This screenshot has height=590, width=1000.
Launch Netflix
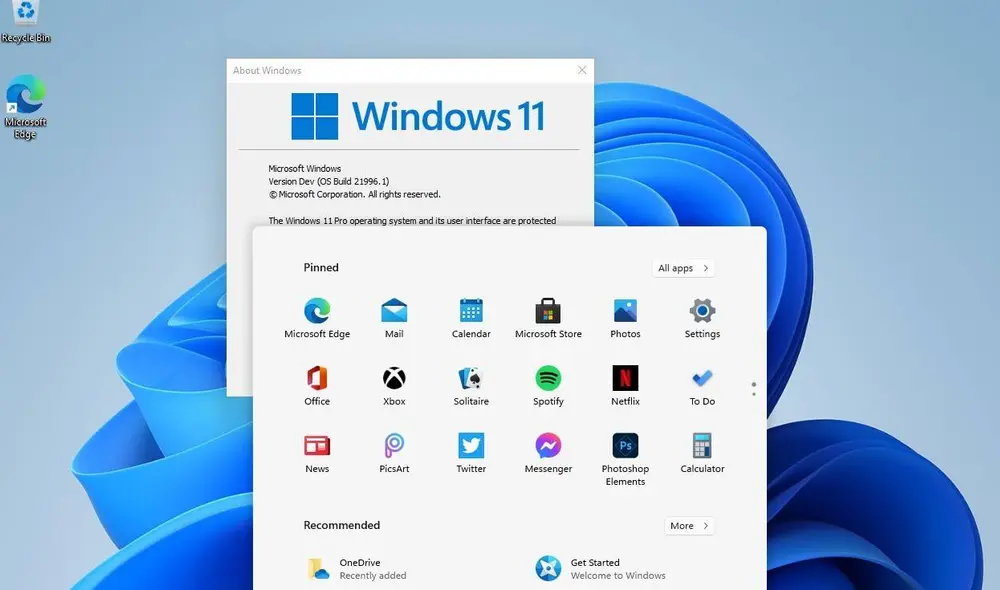pos(625,380)
